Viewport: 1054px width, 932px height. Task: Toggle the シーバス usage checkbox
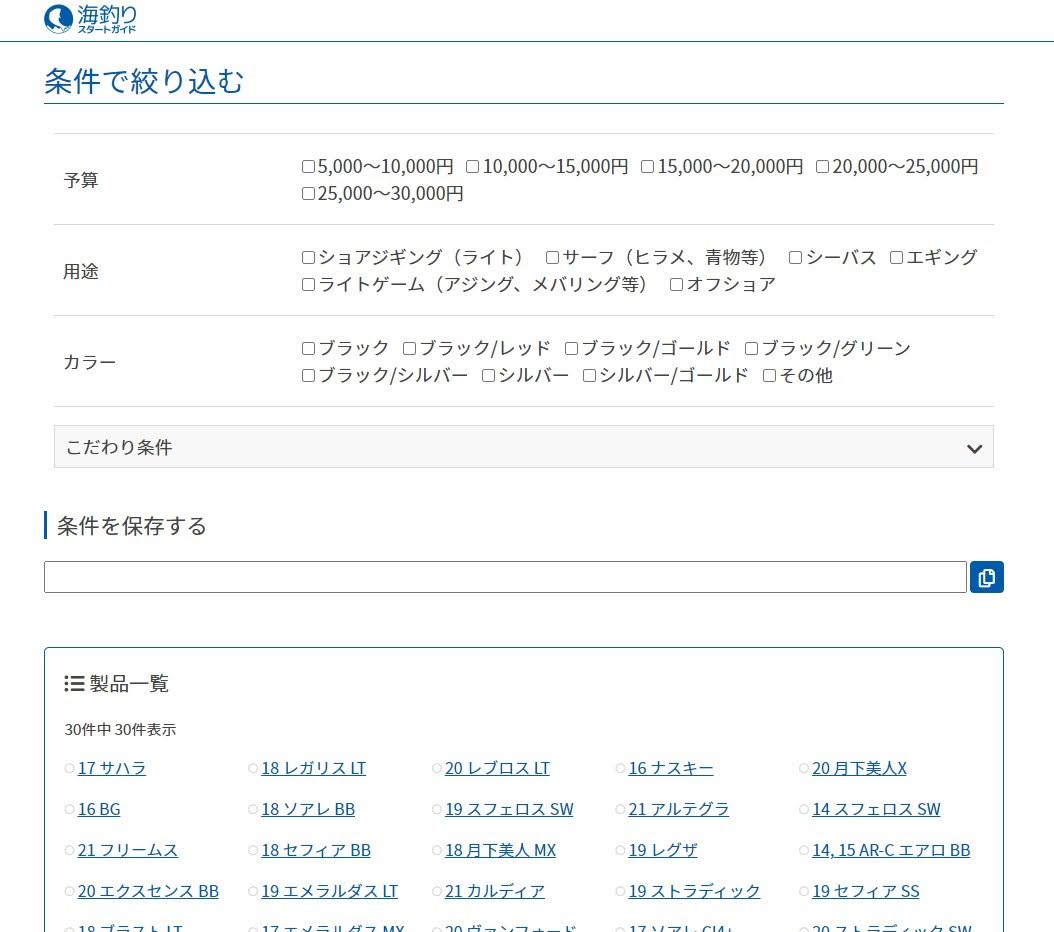point(795,257)
